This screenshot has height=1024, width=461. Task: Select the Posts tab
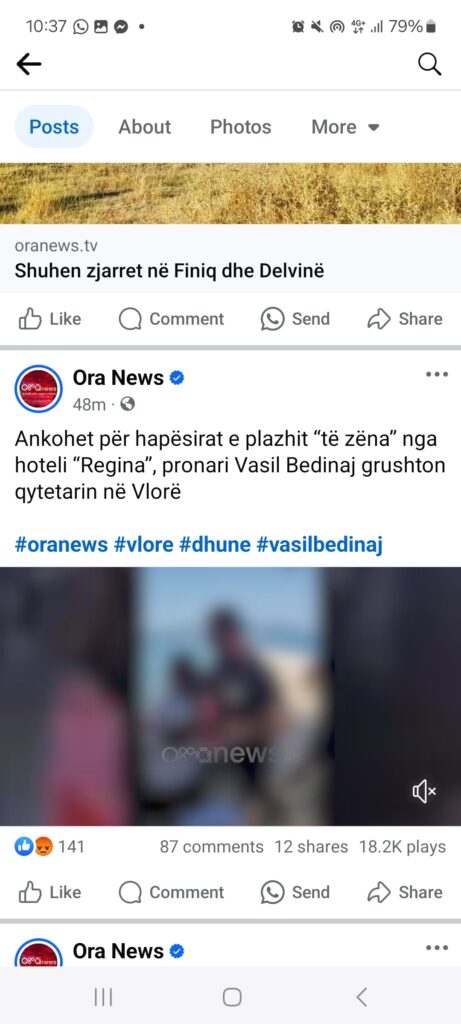pos(54,127)
